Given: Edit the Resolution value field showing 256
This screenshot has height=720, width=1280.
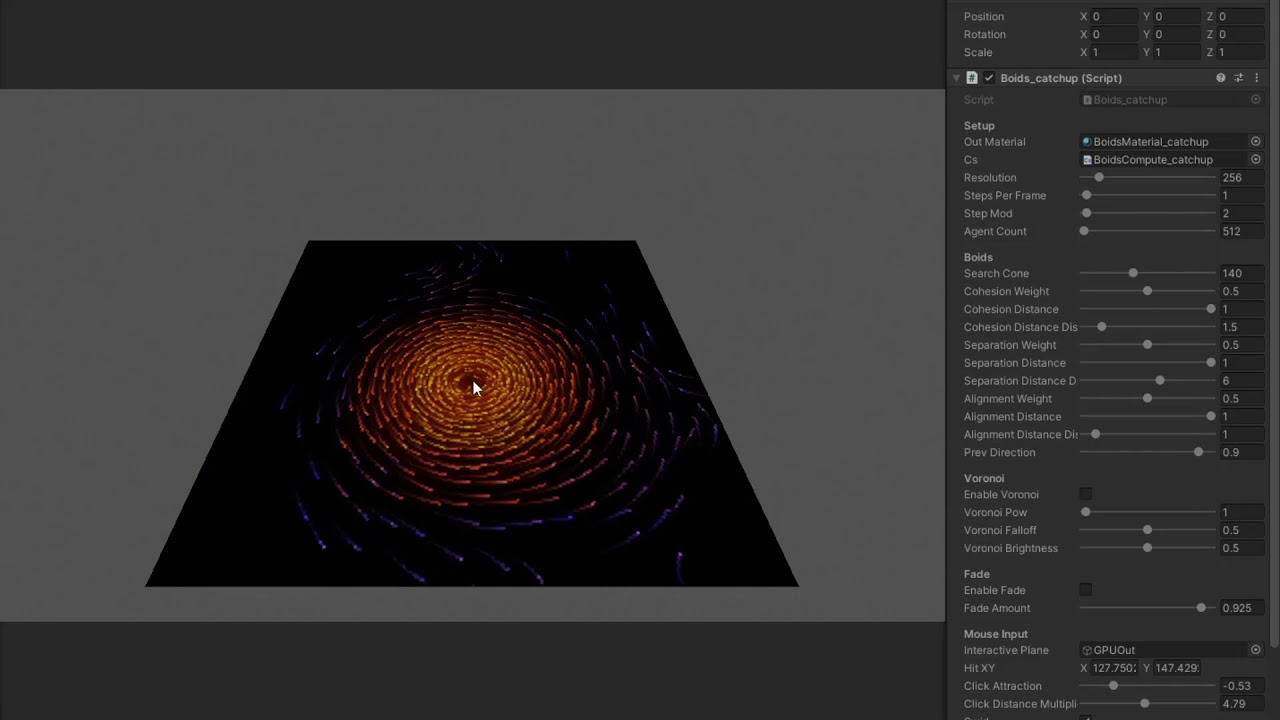Looking at the screenshot, I should pos(1243,178).
